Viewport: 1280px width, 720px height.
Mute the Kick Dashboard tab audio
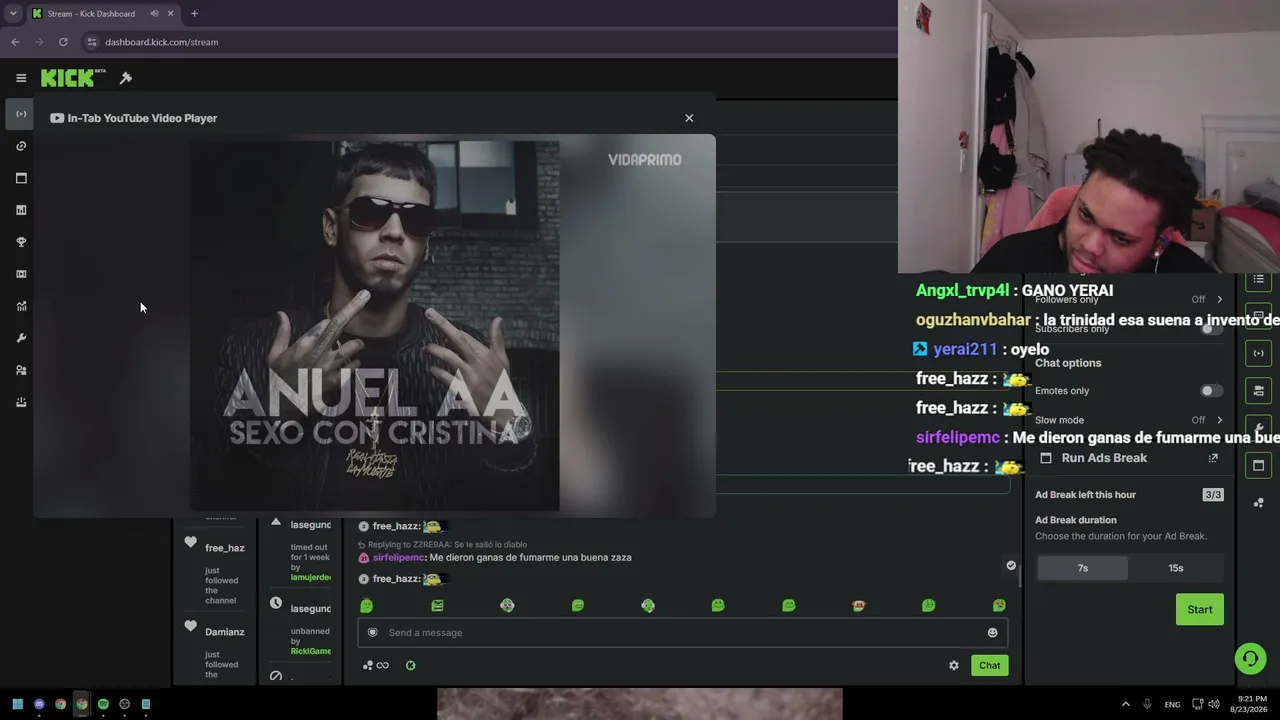(154, 14)
